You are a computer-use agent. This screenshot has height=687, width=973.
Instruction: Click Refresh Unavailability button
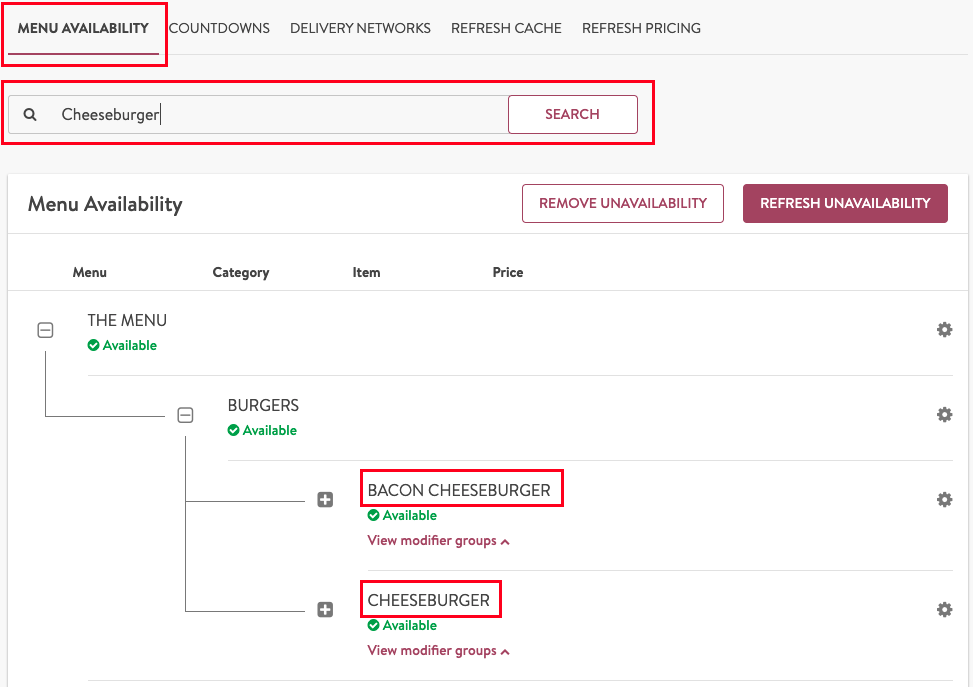[x=845, y=203]
